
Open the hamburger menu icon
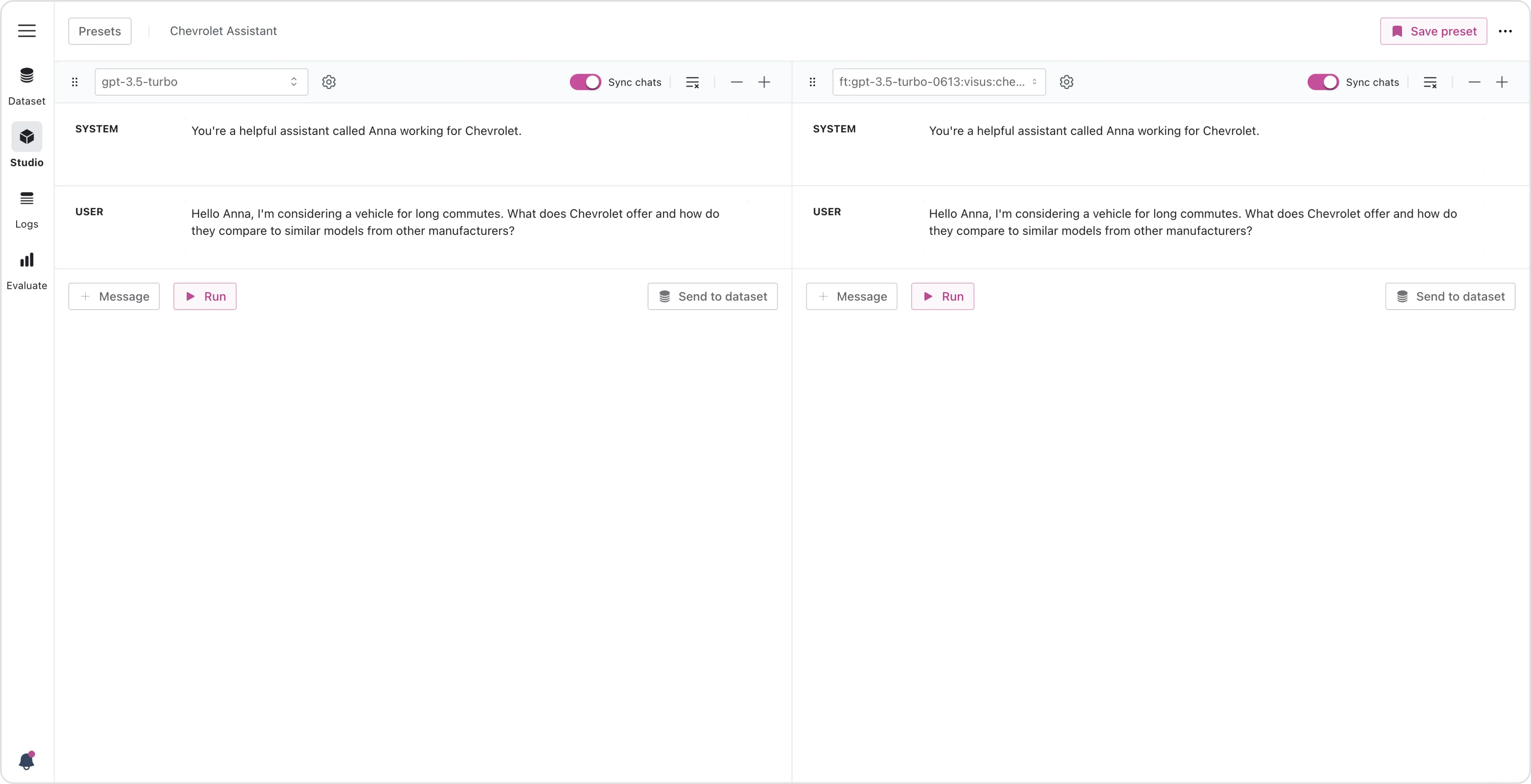coord(27,31)
